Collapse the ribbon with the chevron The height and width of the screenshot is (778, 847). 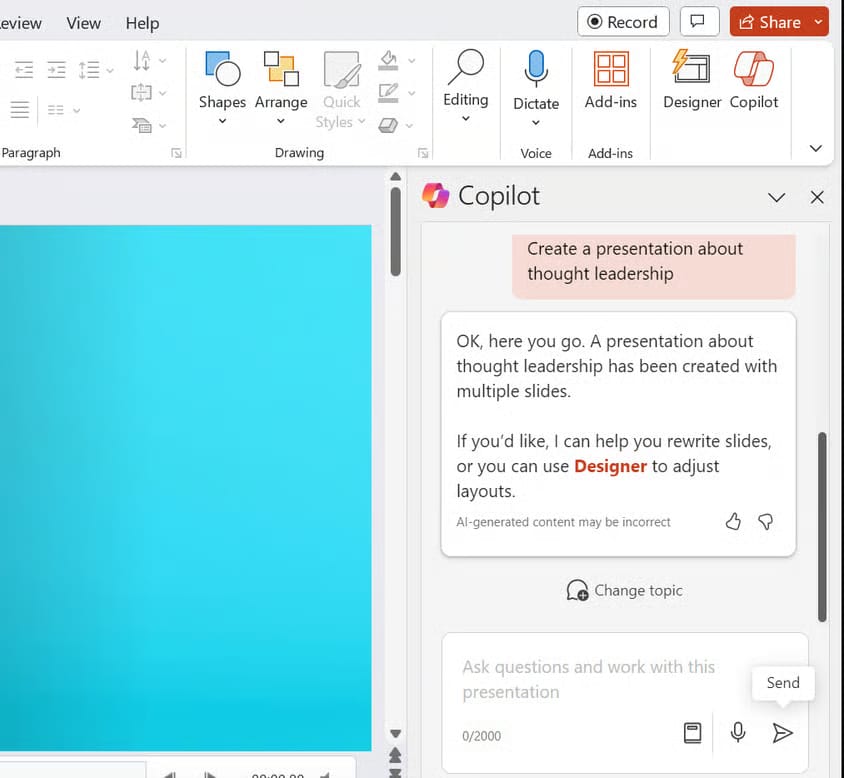(816, 148)
